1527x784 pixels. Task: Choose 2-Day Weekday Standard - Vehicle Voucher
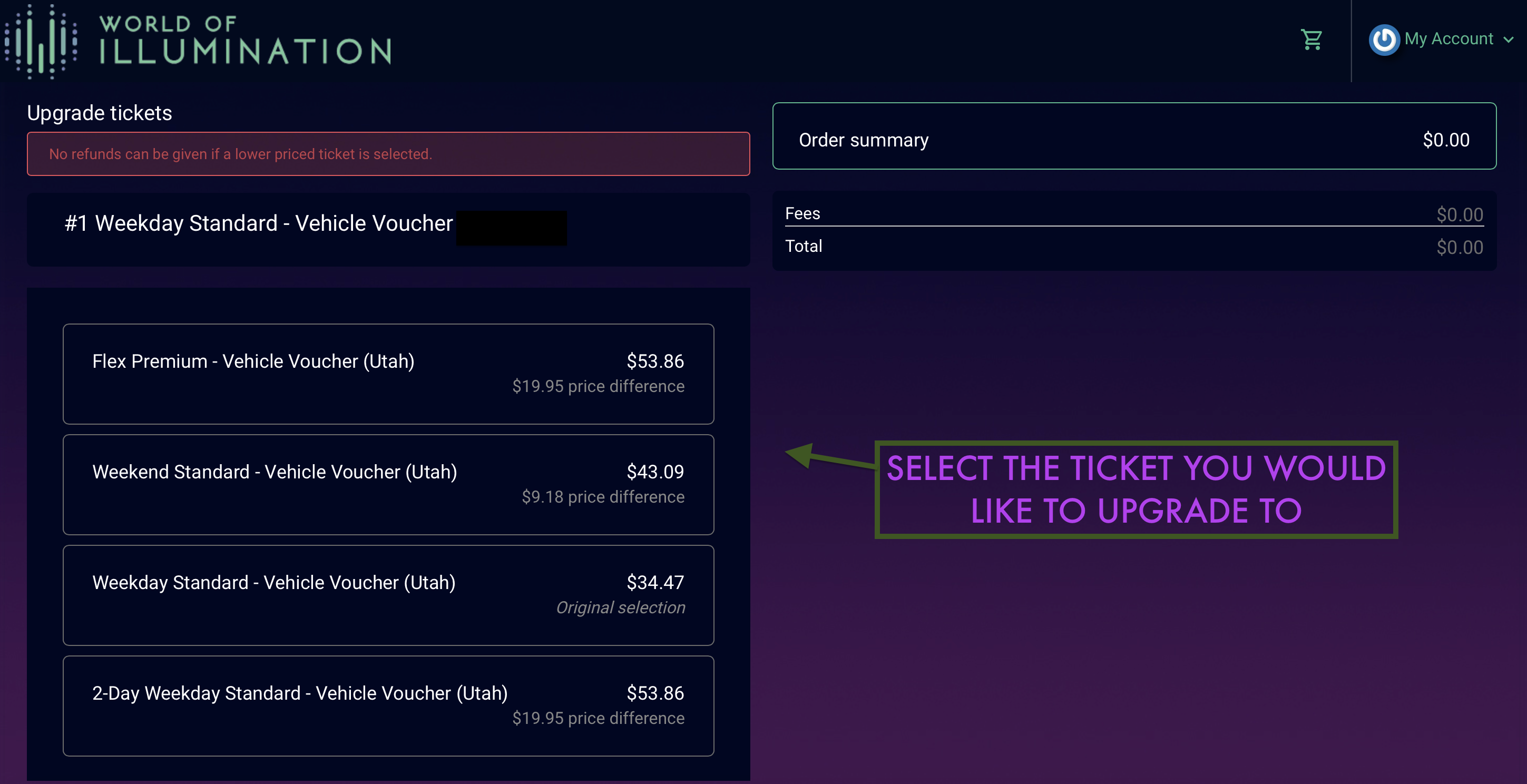click(388, 706)
